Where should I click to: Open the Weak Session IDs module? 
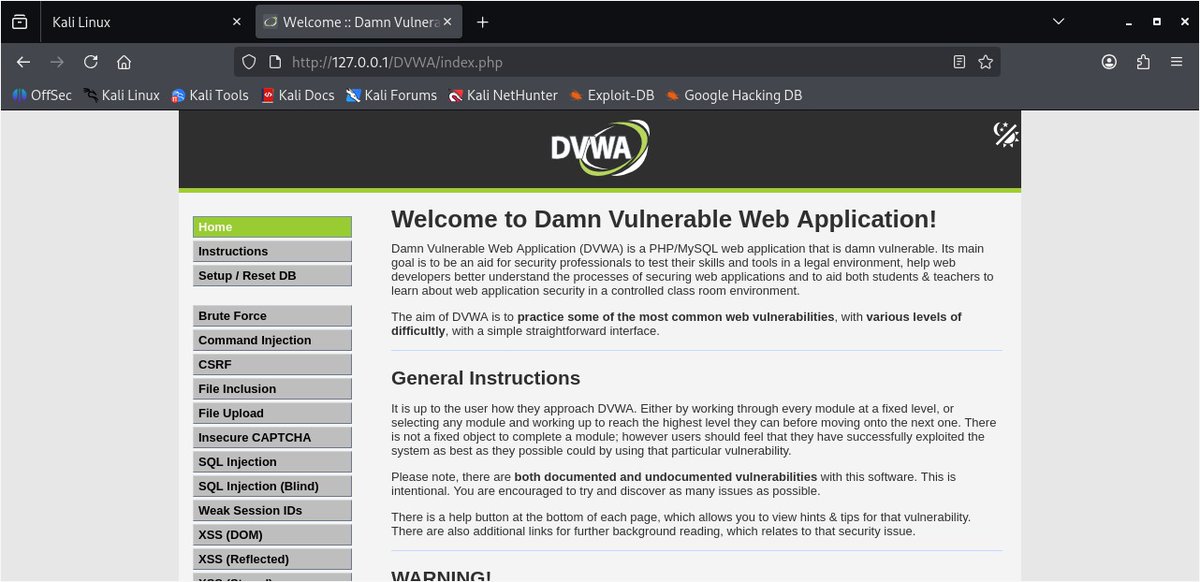pyautogui.click(x=272, y=510)
